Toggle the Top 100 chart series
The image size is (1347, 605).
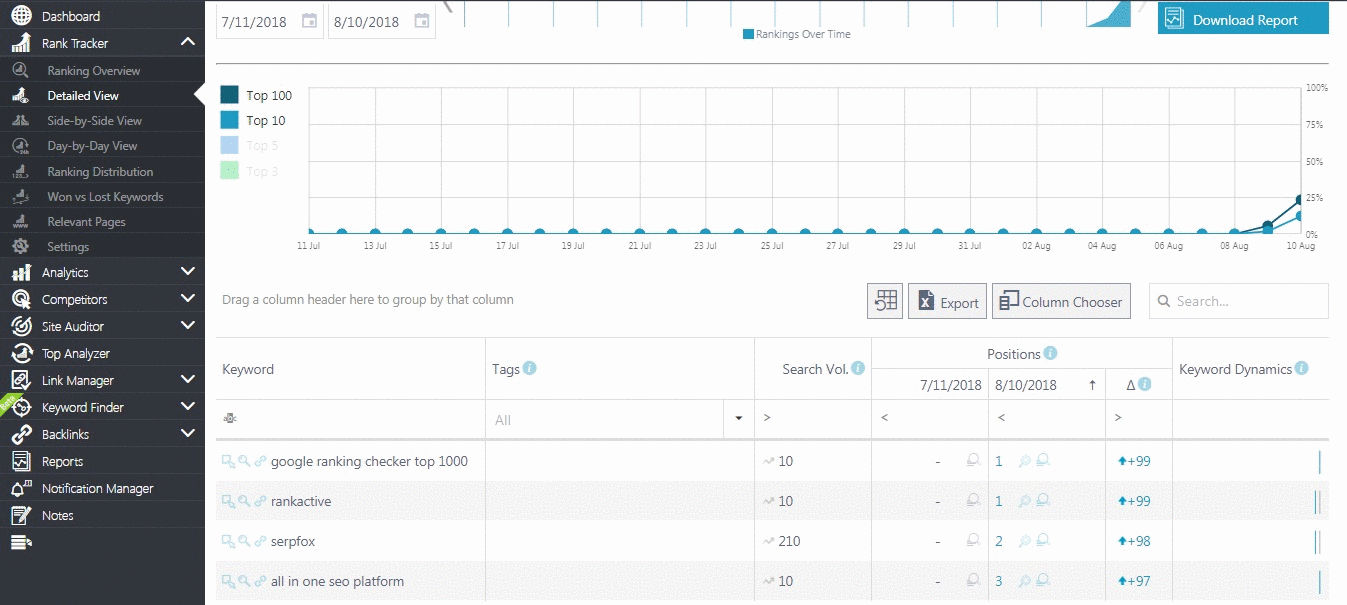point(256,95)
